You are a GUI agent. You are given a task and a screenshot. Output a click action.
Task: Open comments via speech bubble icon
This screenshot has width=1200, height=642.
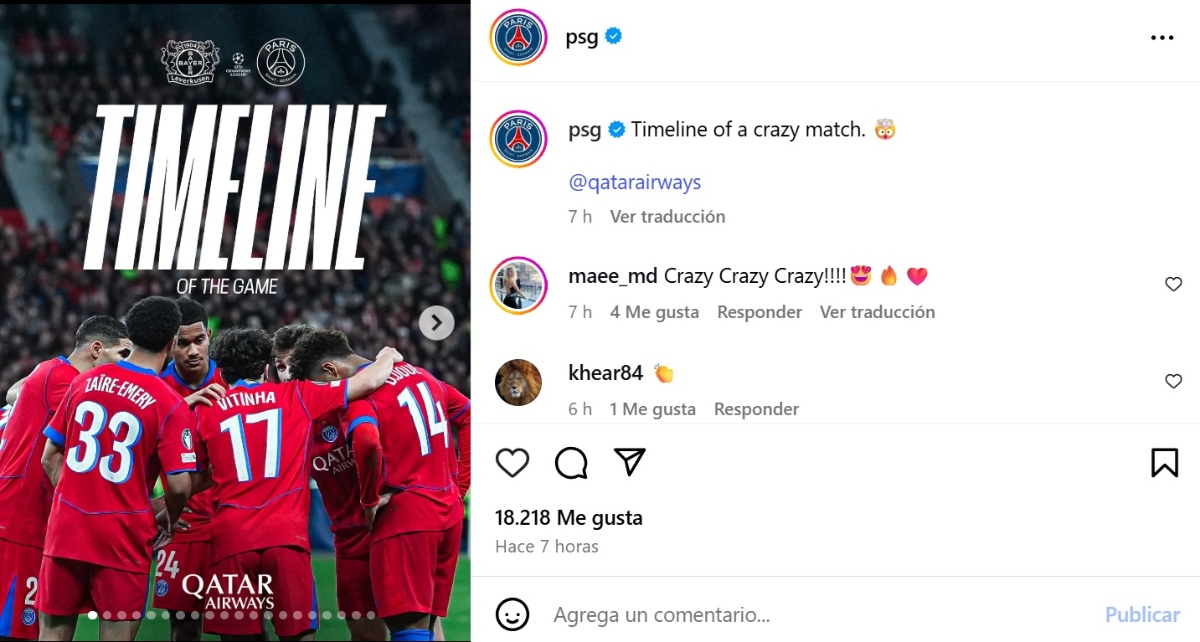point(571,462)
